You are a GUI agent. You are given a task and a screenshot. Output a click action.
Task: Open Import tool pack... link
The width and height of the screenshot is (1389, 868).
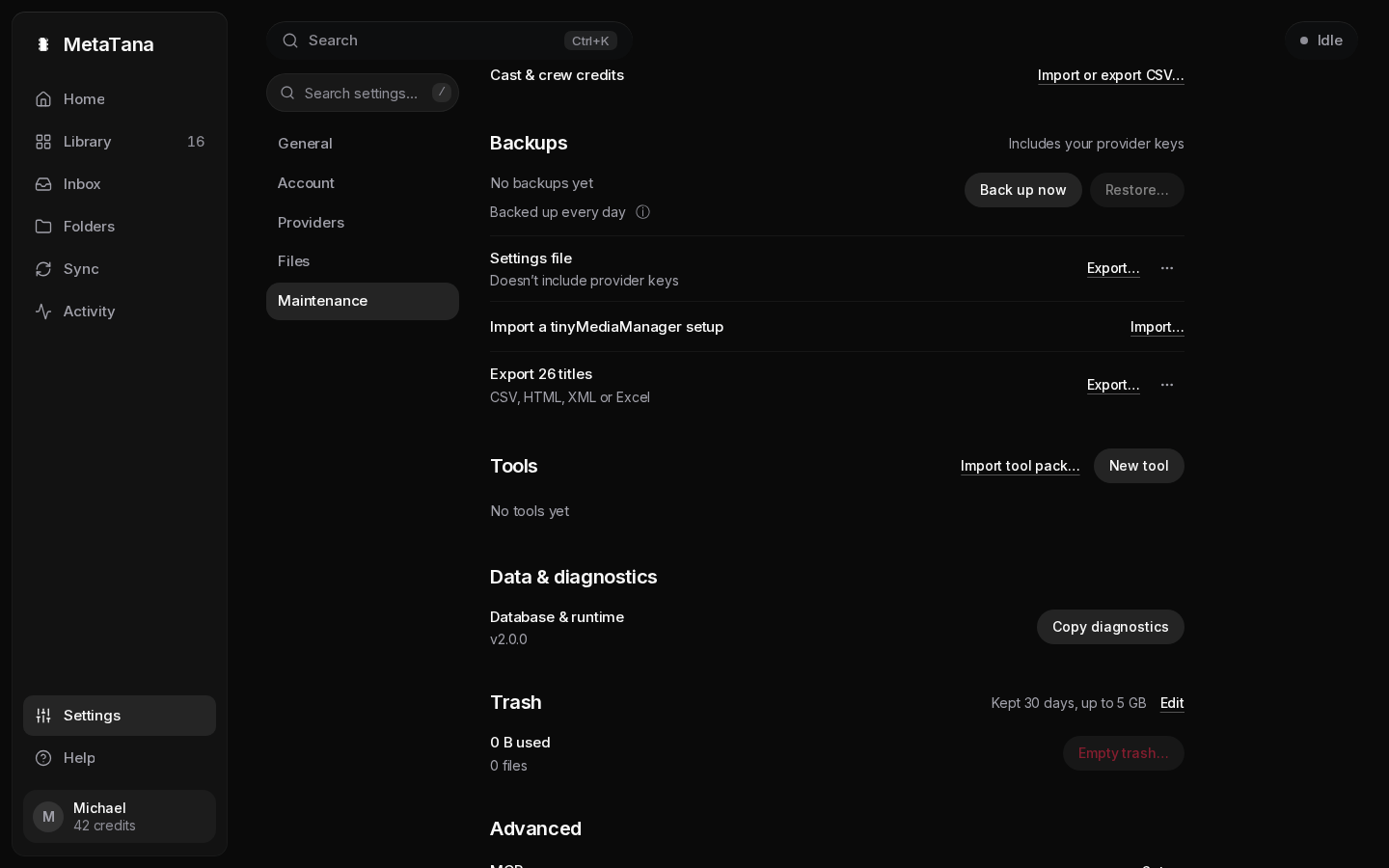[1021, 466]
